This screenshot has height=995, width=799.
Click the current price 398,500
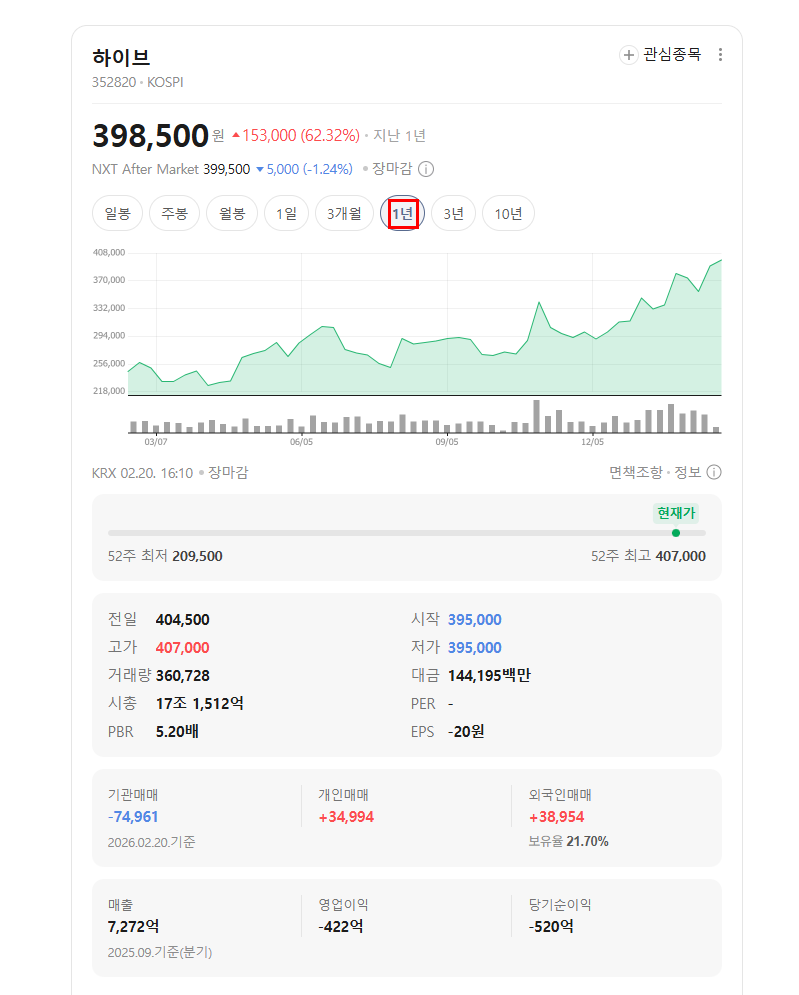150,136
